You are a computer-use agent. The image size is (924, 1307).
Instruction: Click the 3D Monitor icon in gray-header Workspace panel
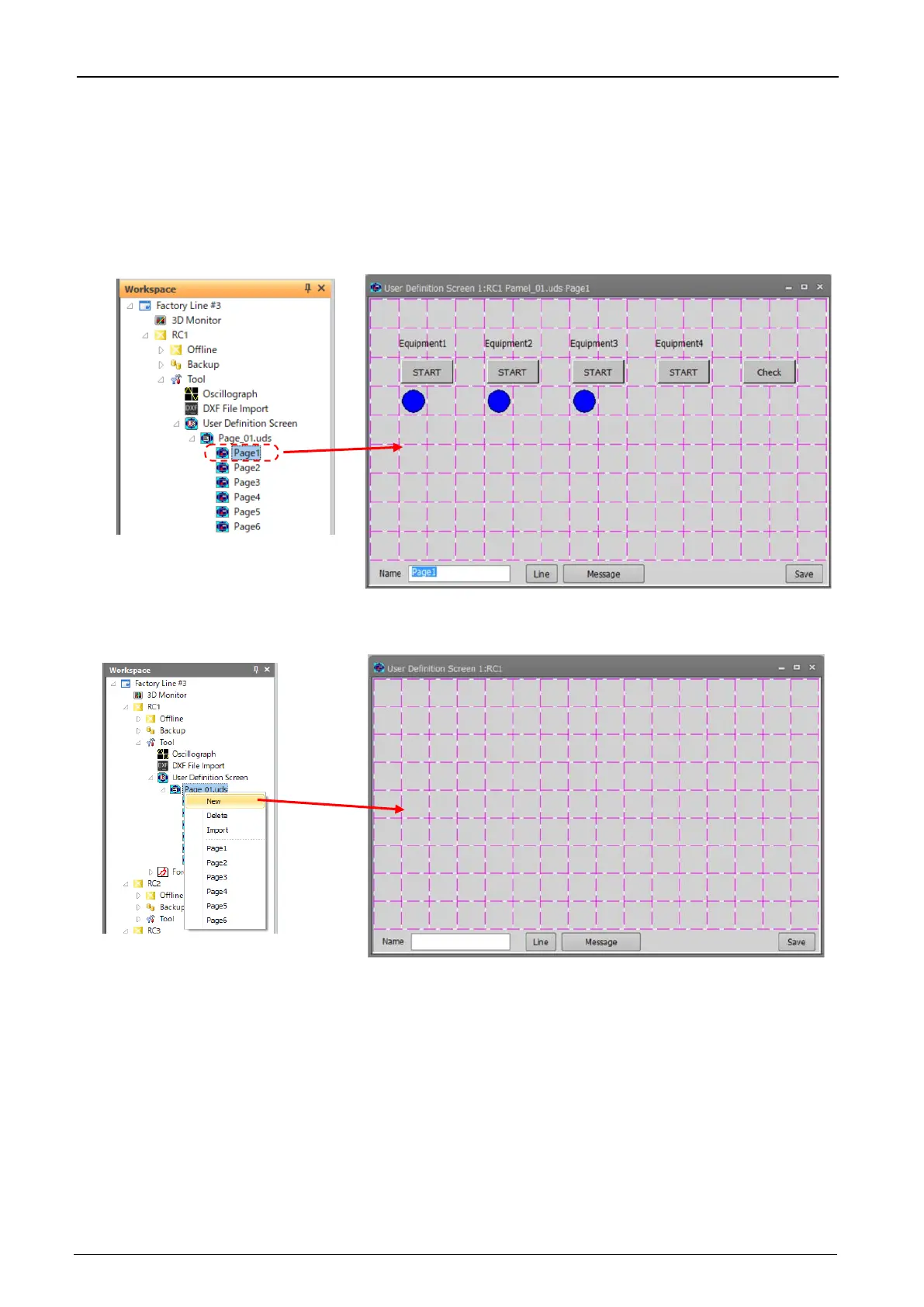(138, 695)
